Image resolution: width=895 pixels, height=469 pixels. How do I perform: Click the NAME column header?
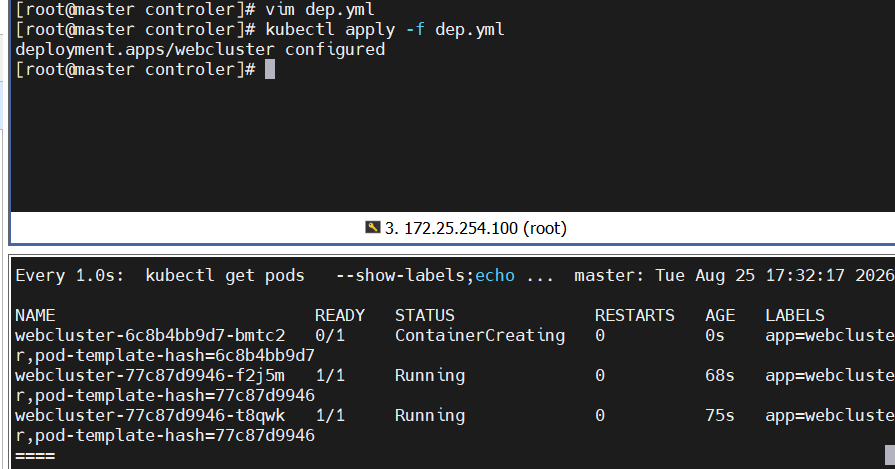(35, 316)
